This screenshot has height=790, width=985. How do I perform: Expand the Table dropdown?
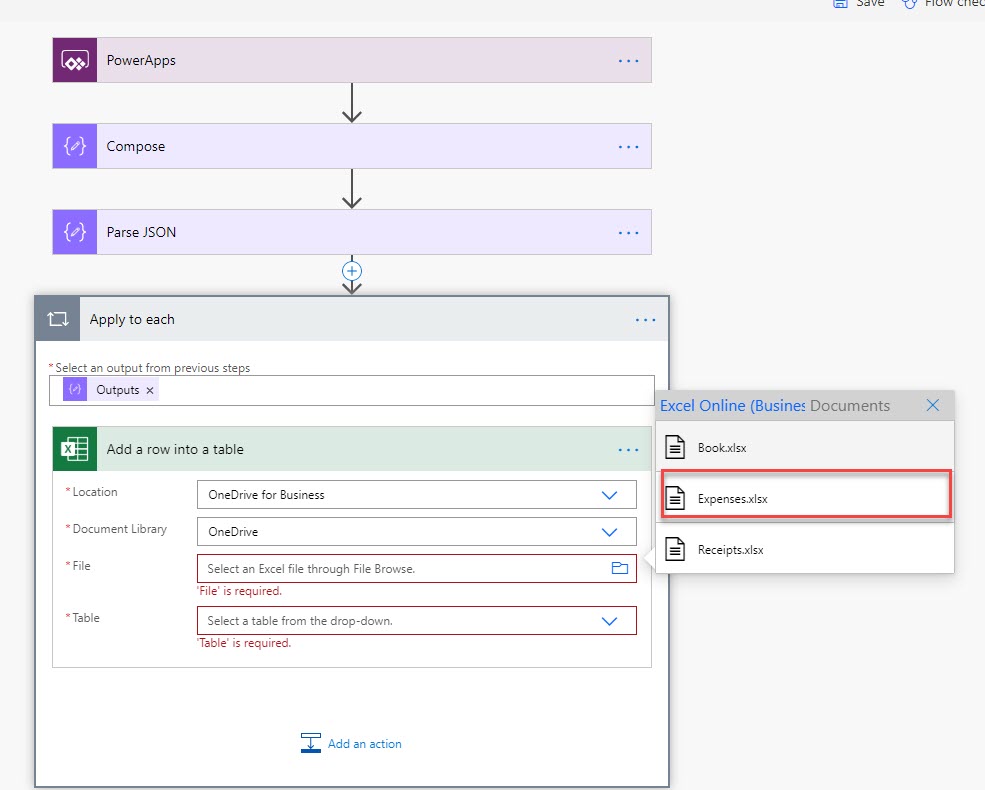click(x=609, y=621)
